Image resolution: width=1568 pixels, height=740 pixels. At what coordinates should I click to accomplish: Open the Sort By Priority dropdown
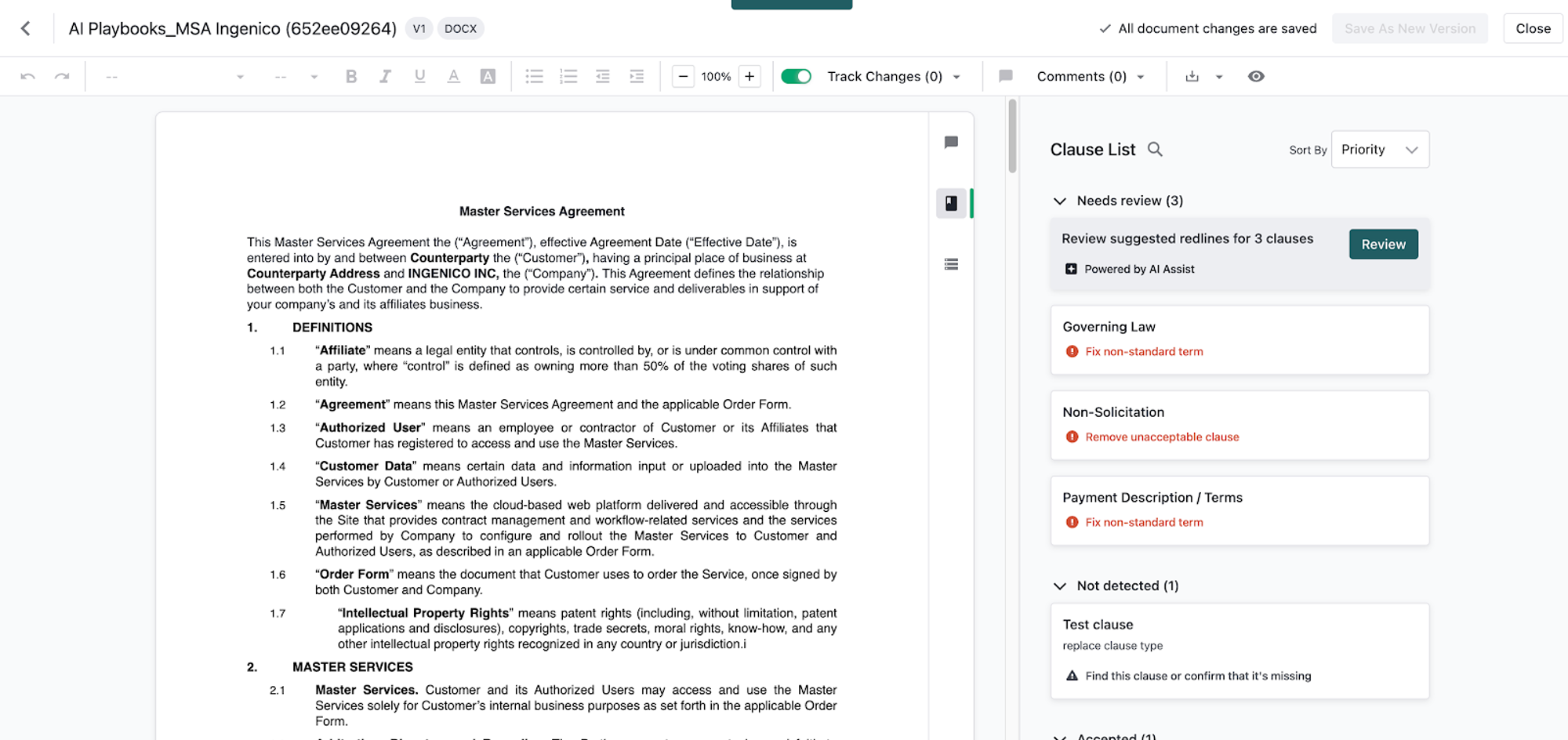click(1380, 149)
